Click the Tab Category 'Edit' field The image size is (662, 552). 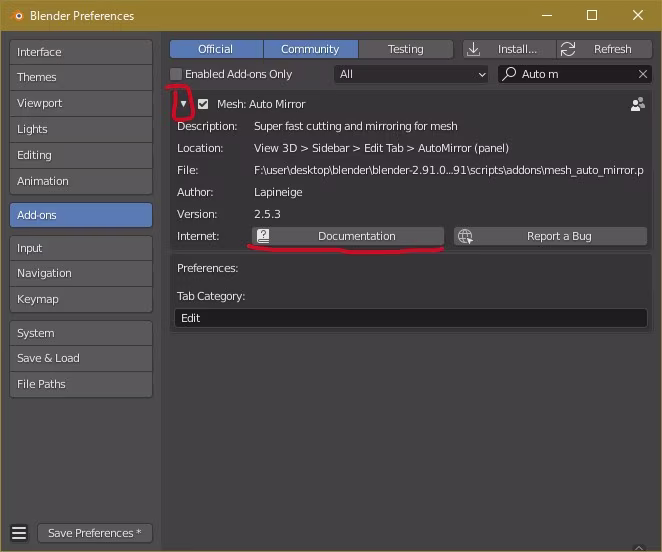tap(411, 318)
